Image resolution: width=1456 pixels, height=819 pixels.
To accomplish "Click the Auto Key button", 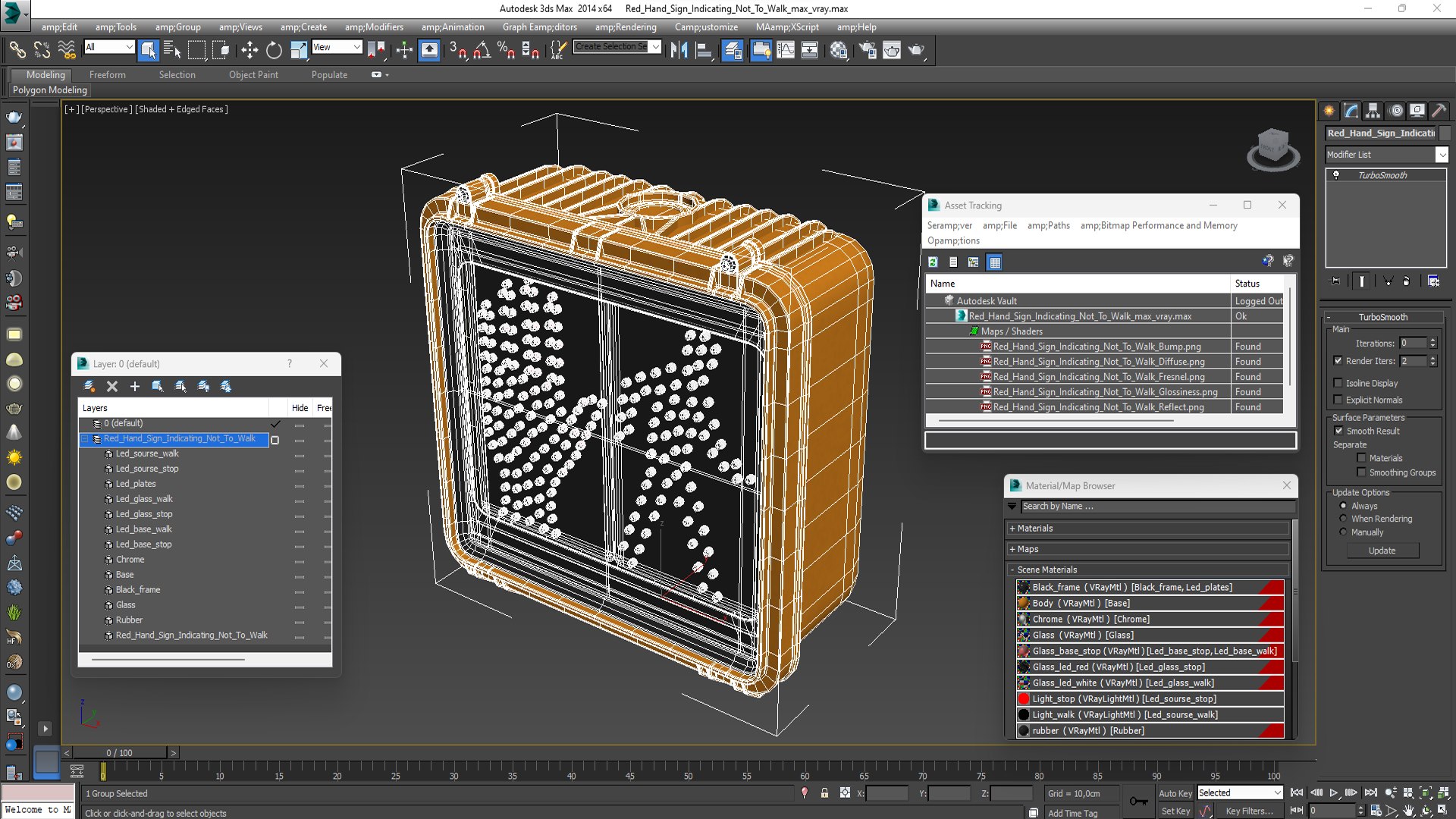I will pos(1175,793).
